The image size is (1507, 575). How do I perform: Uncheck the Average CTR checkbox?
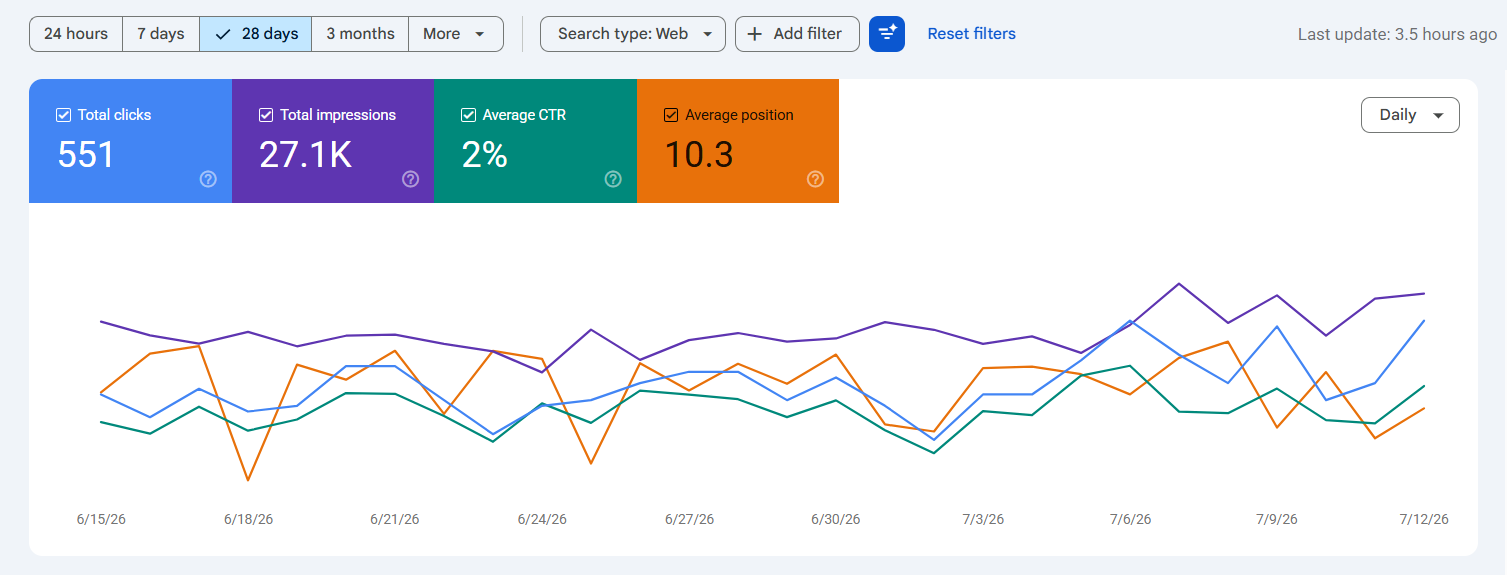[468, 115]
